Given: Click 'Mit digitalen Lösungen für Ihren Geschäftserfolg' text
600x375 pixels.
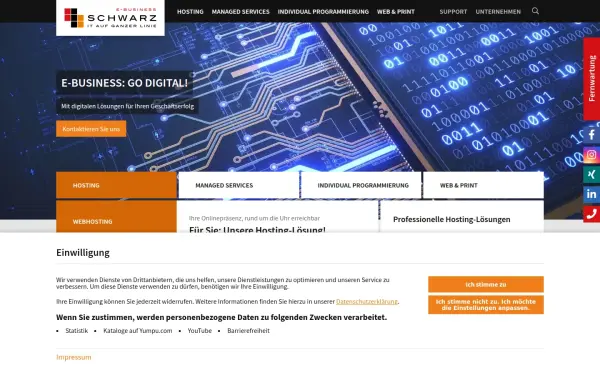Looking at the screenshot, I should (x=127, y=106).
